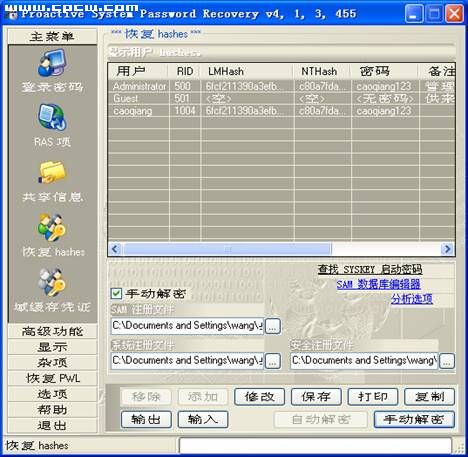468x457 pixels.
Task: Toggle the 手动解密 checkbox
Action: click(x=116, y=293)
